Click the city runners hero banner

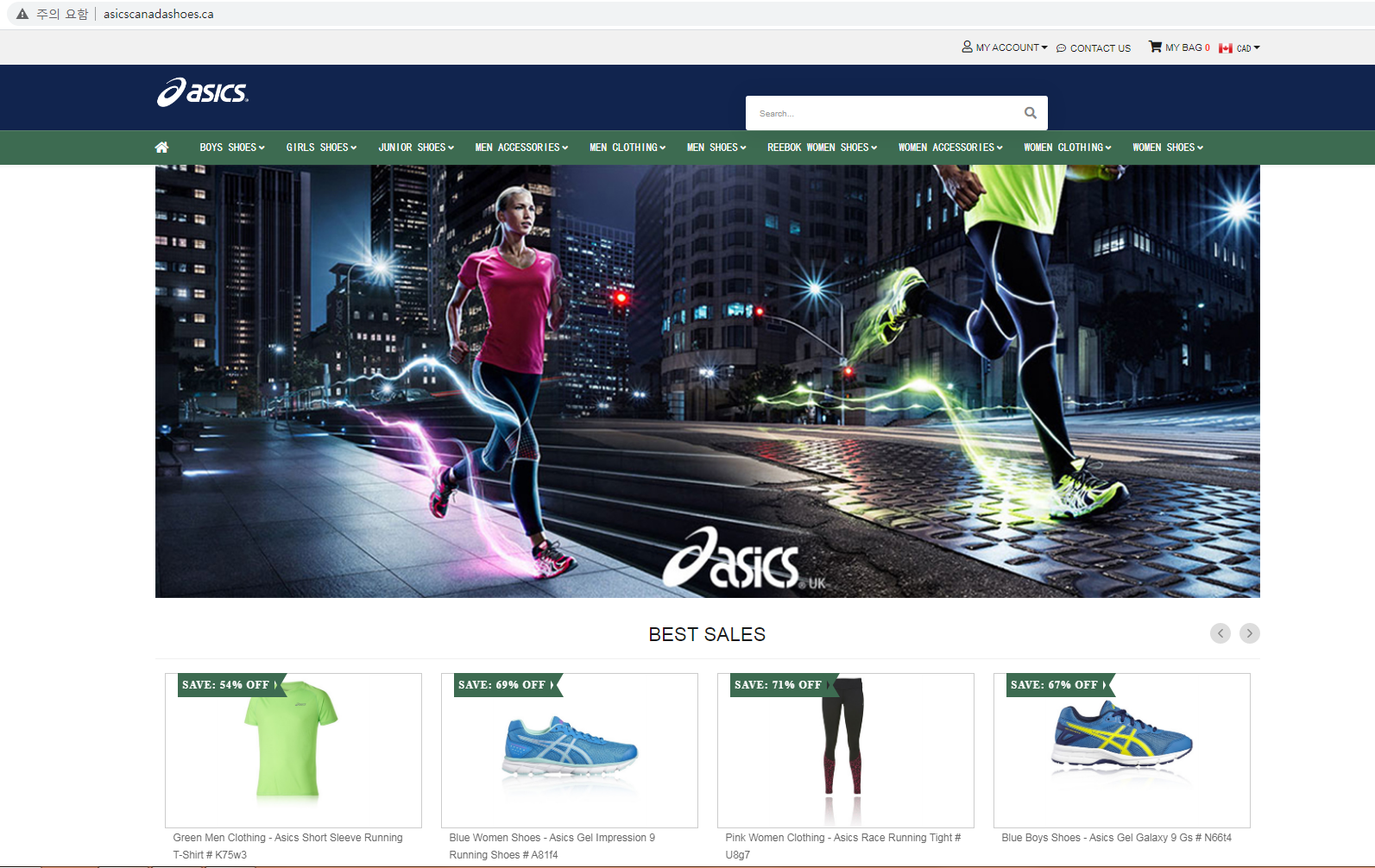(x=707, y=381)
